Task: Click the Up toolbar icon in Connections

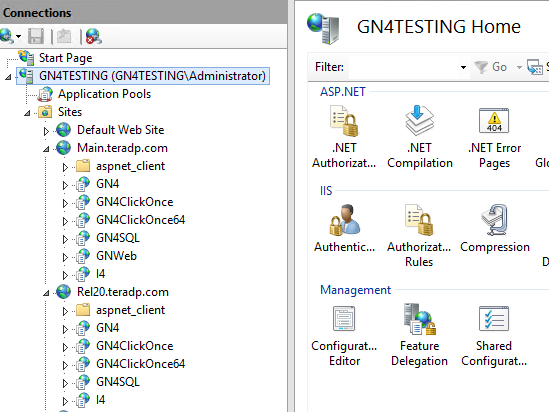Action: tap(64, 36)
